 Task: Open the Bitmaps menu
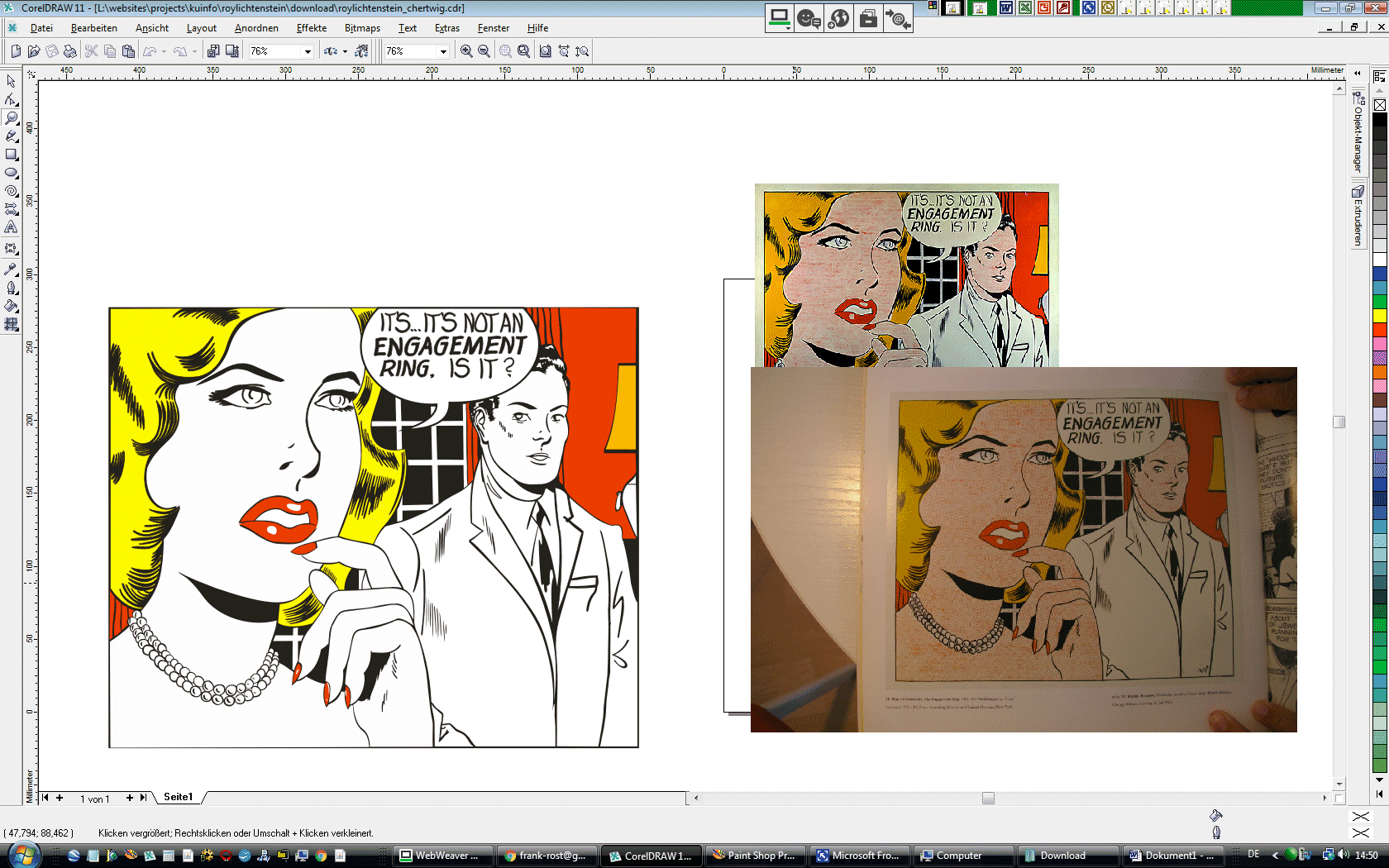(x=362, y=28)
